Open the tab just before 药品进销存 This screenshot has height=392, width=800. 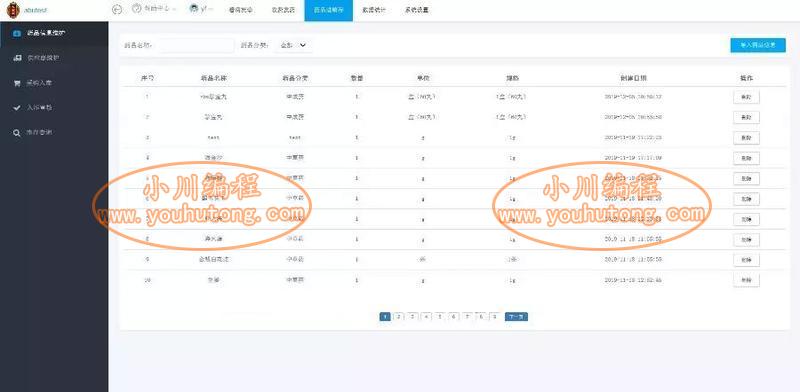pyautogui.click(x=283, y=10)
